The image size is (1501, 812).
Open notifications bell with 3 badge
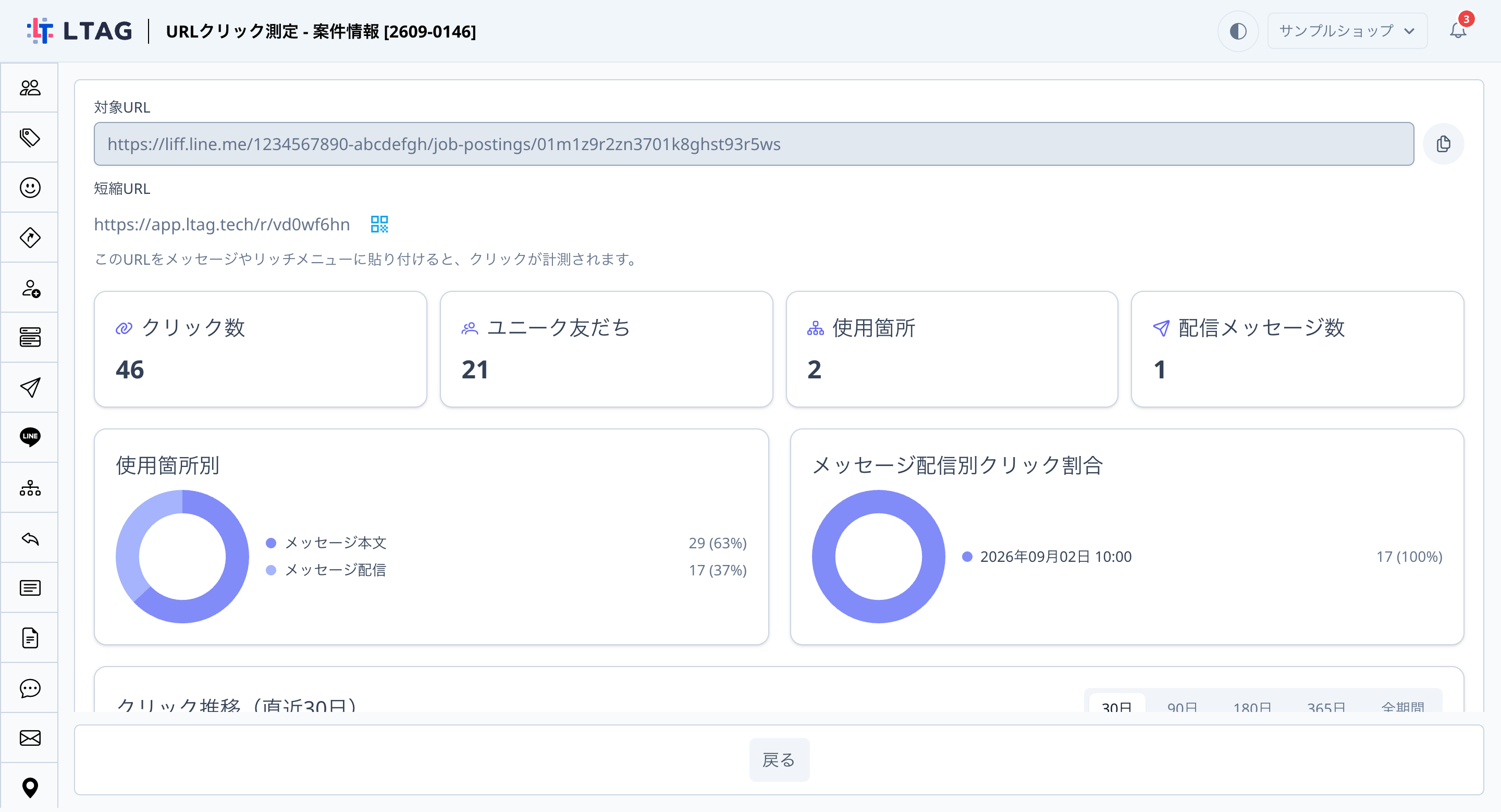click(1458, 30)
